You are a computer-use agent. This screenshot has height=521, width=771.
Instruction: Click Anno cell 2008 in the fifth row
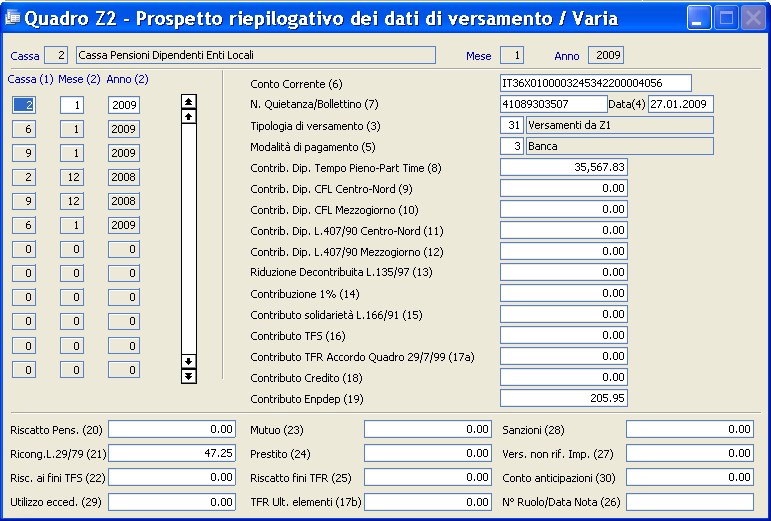click(x=124, y=201)
